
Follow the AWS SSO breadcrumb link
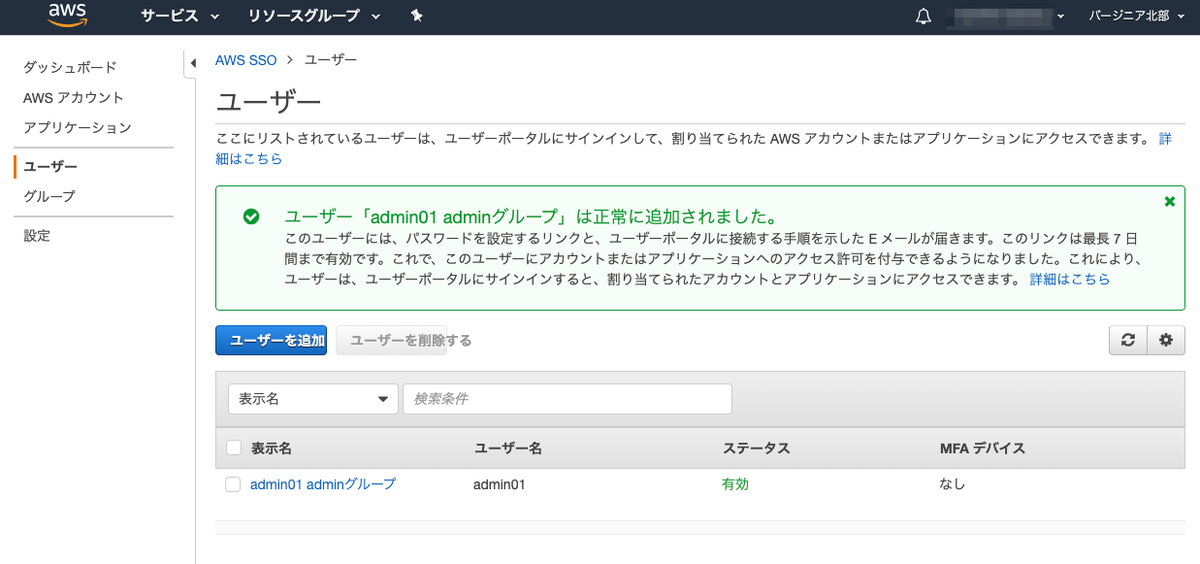click(245, 60)
